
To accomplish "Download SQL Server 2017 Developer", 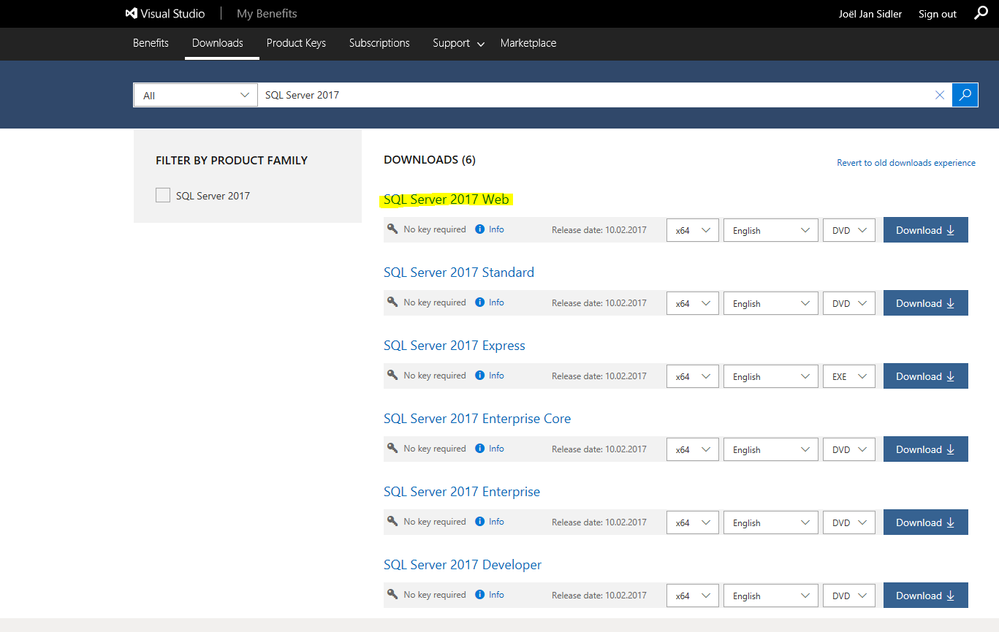I will (x=925, y=596).
